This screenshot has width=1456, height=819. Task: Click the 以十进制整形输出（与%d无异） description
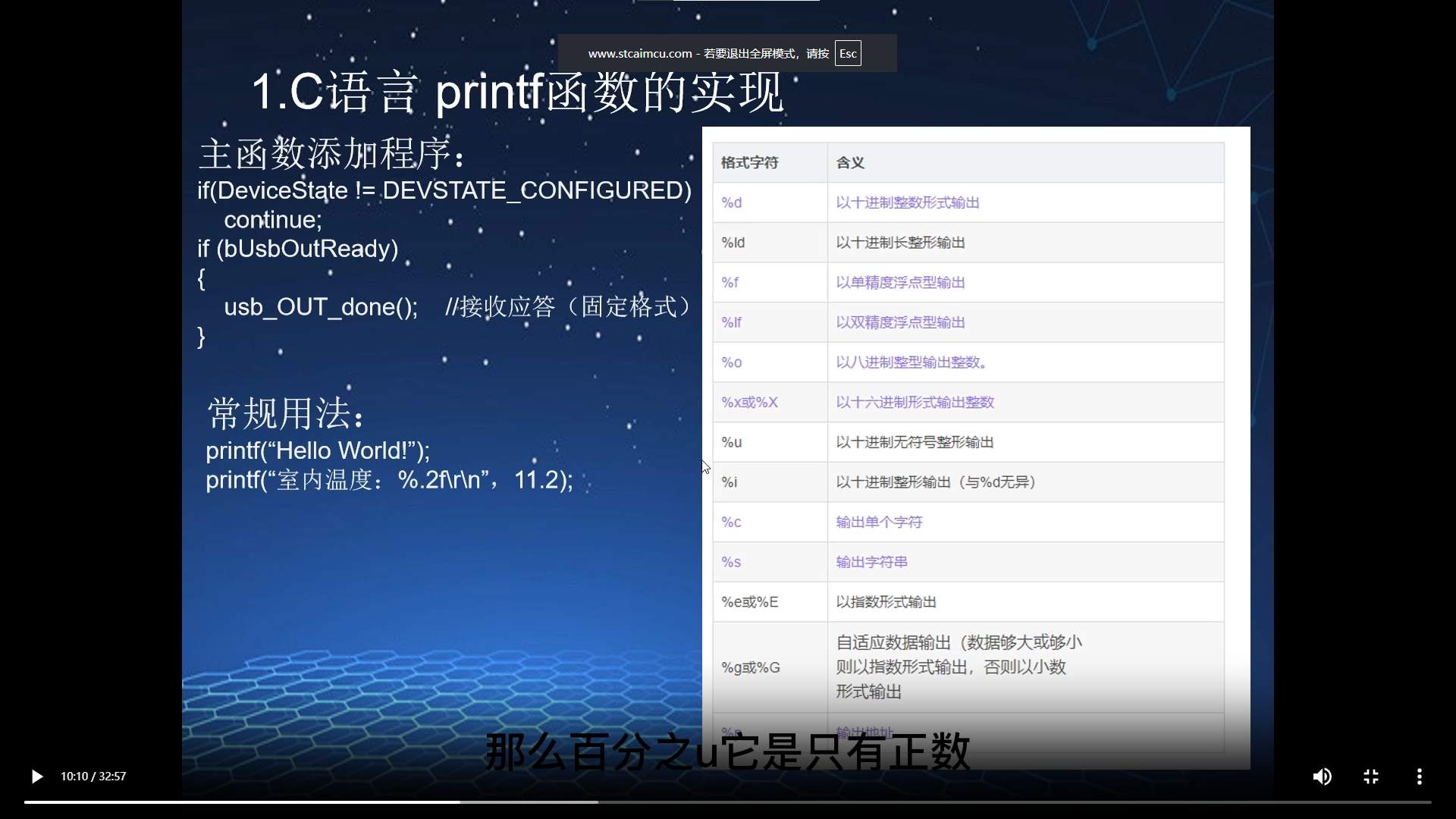pyautogui.click(x=936, y=482)
